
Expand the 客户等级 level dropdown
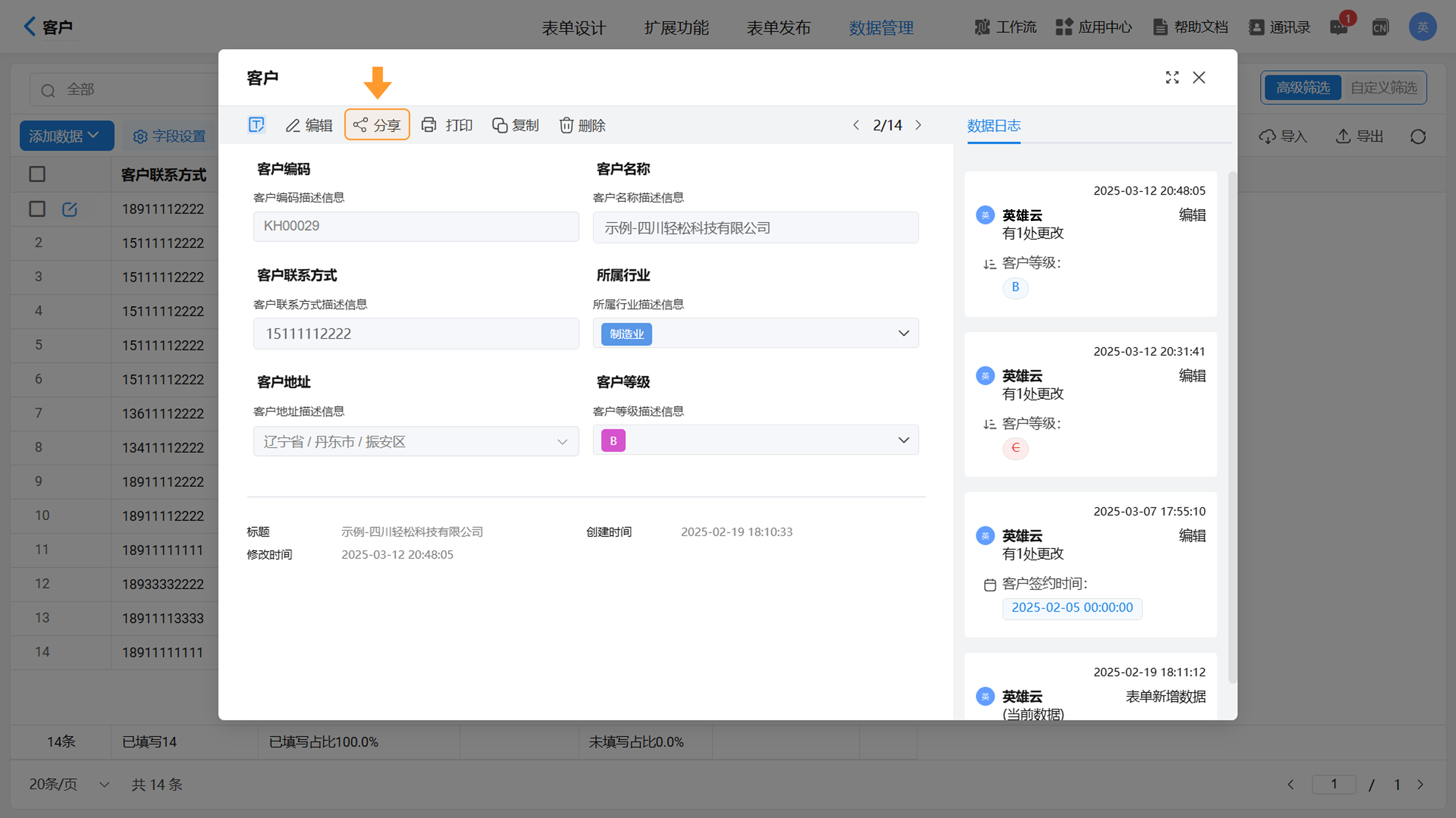(903, 440)
